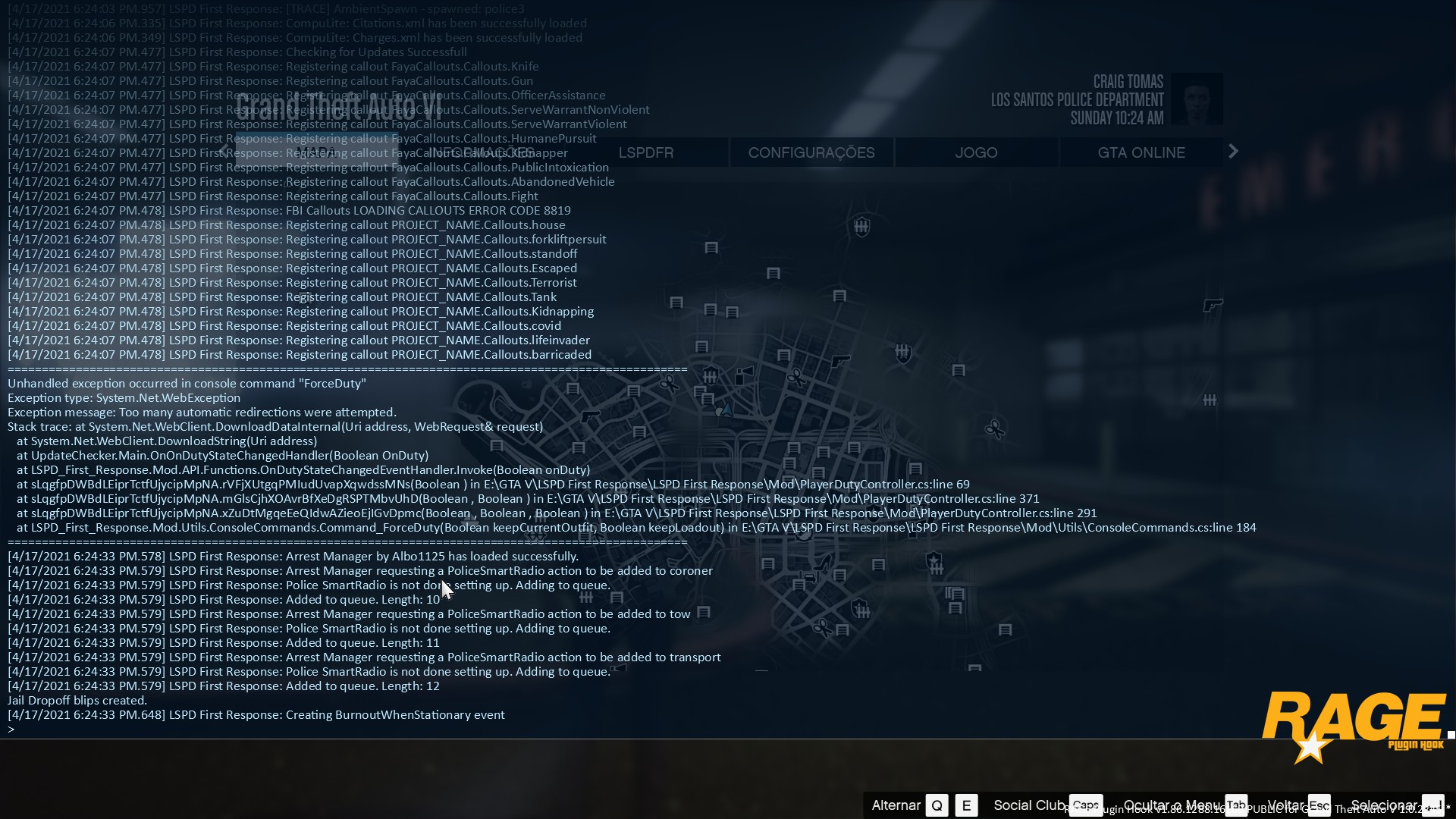Open the LSPDFR tab
Viewport: 1456px width, 819px height.
[x=645, y=152]
